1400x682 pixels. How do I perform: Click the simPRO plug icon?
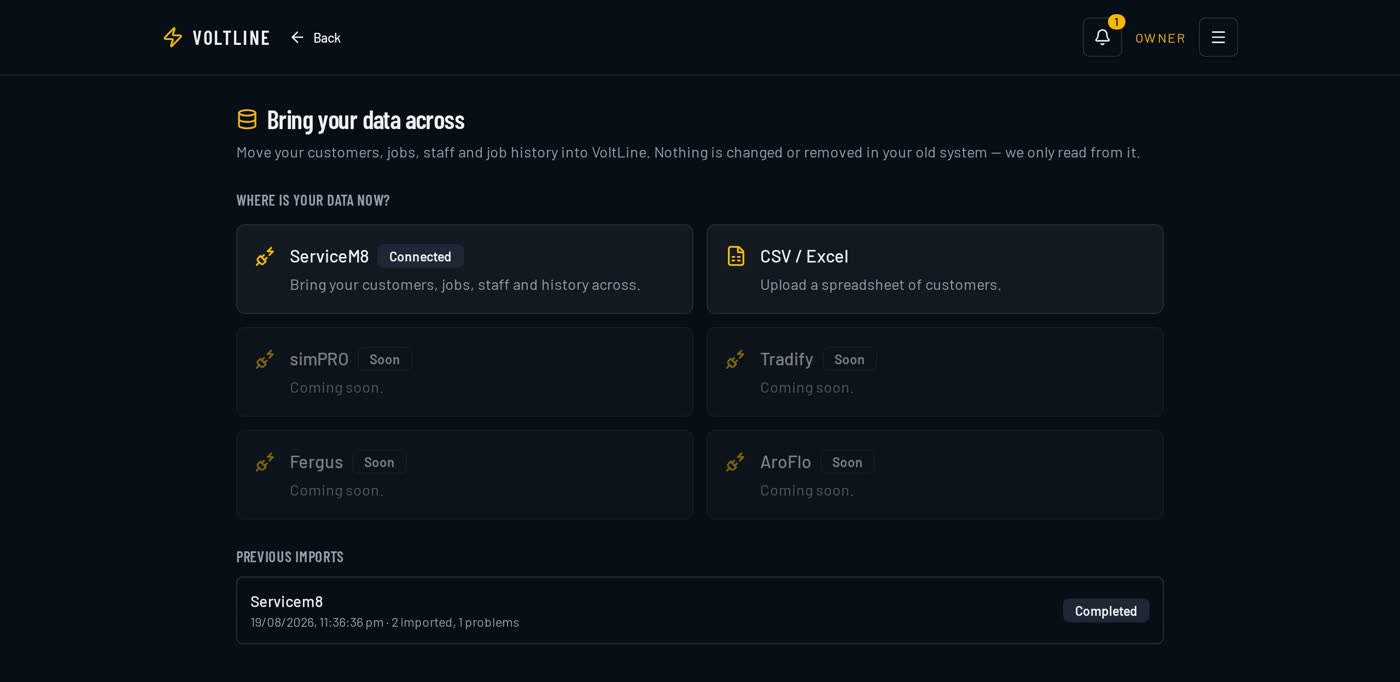click(265, 360)
